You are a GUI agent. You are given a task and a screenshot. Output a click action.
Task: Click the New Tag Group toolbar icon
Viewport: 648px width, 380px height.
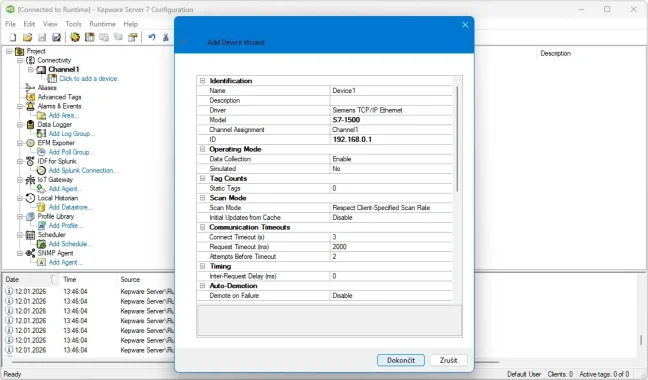click(x=104, y=37)
